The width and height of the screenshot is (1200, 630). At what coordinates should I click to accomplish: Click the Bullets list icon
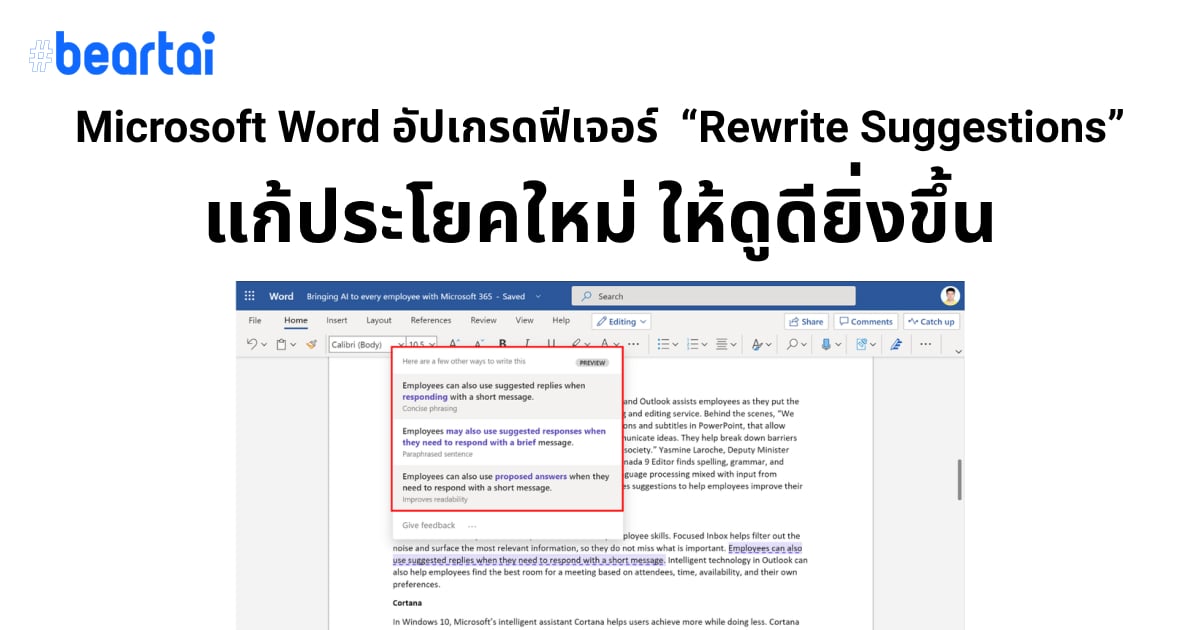point(663,344)
